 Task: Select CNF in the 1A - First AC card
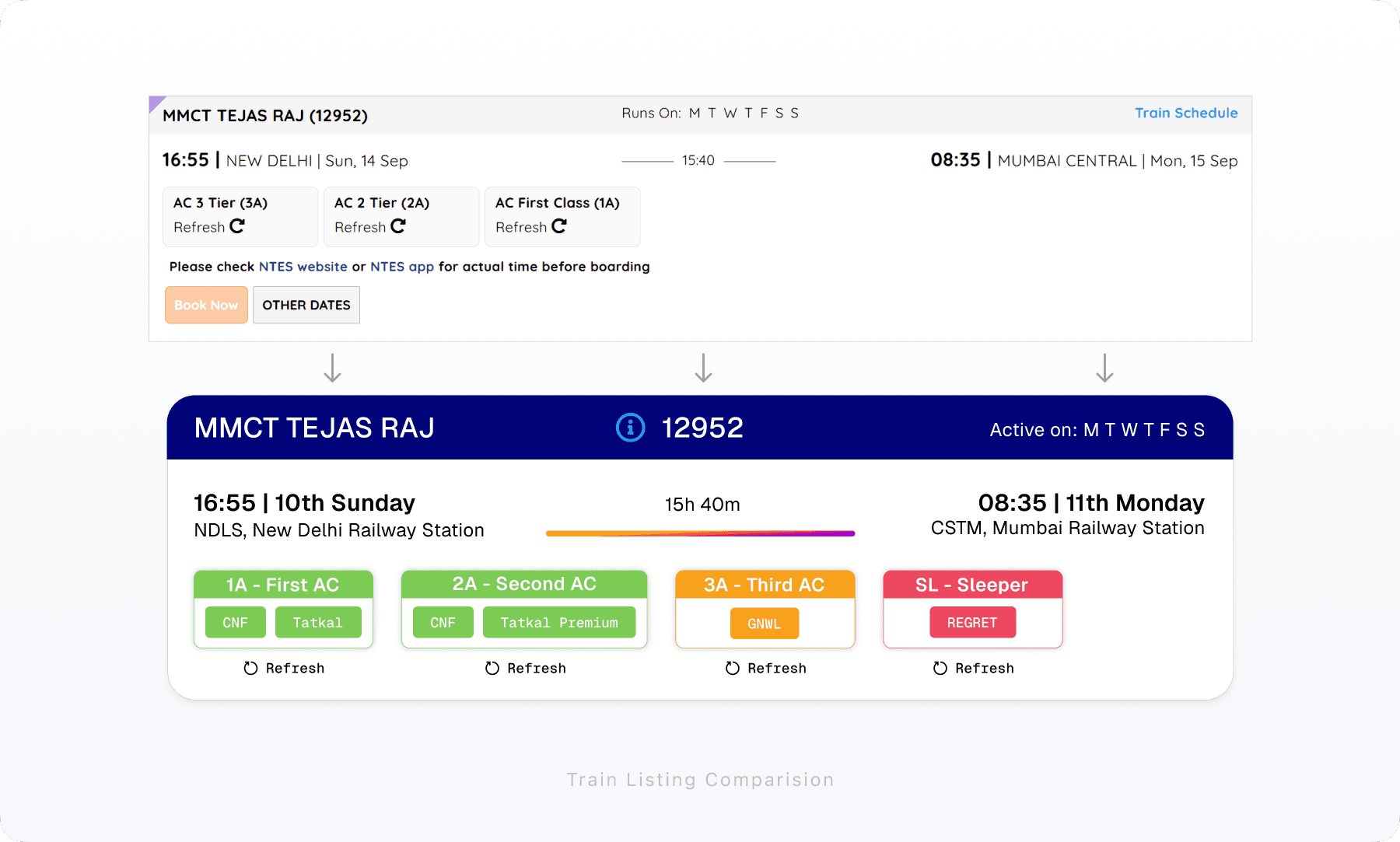point(236,623)
